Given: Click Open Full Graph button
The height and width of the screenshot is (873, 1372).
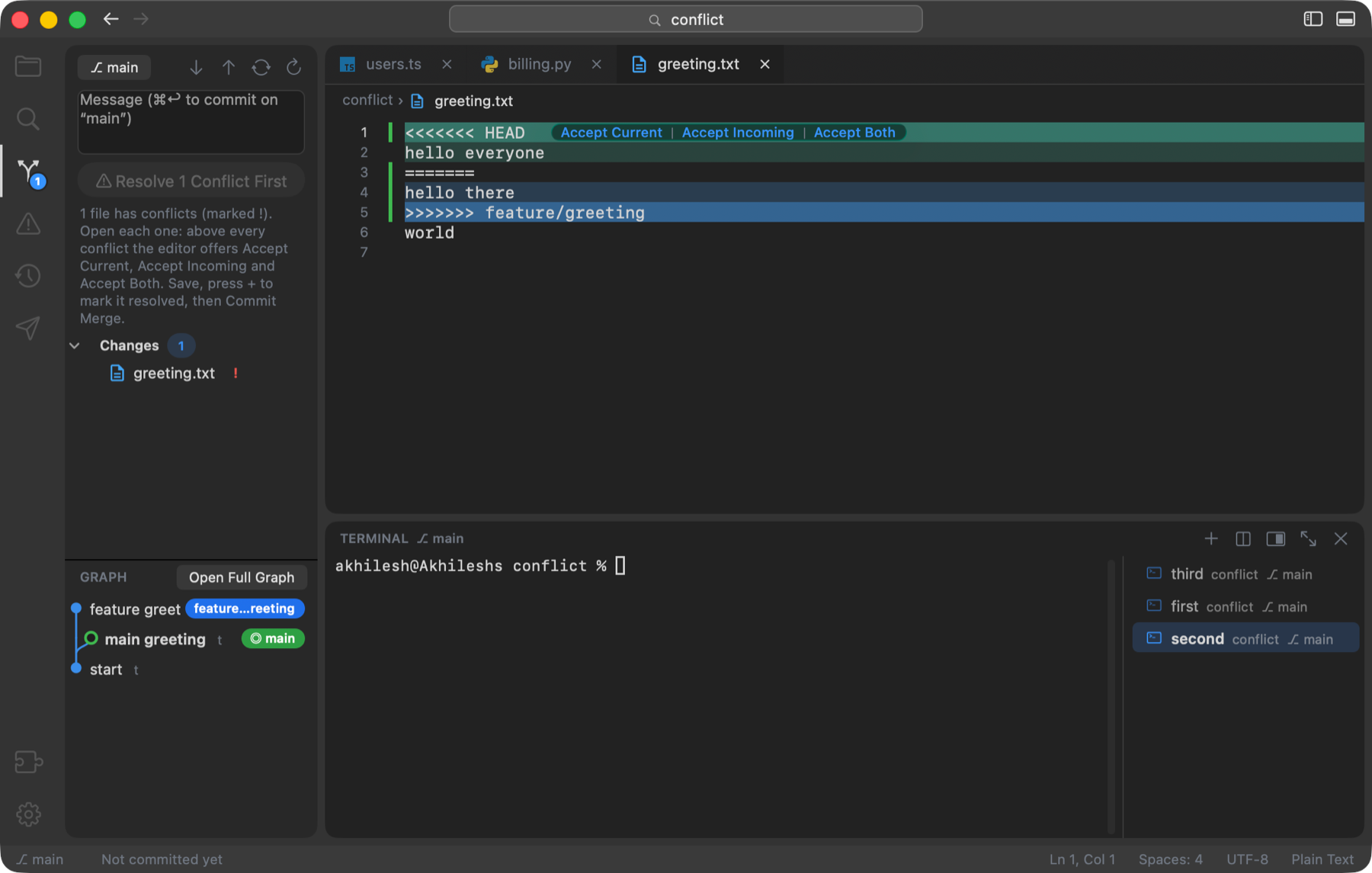Looking at the screenshot, I should point(242,577).
